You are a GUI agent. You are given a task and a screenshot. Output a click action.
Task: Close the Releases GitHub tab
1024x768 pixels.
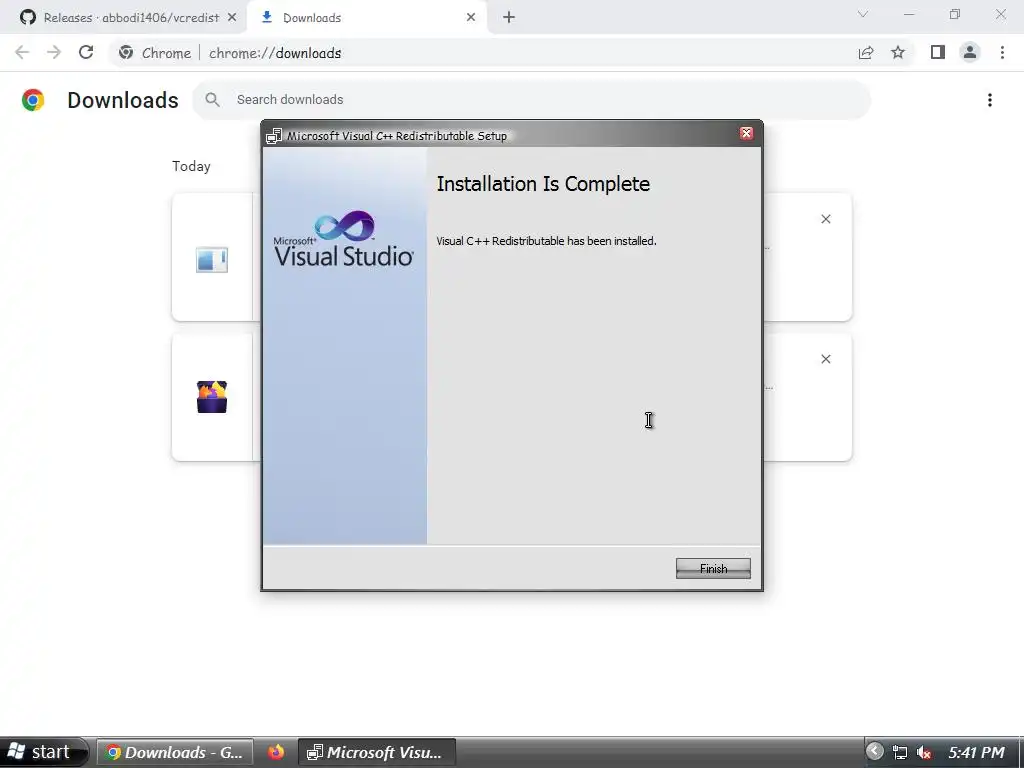pyautogui.click(x=232, y=18)
